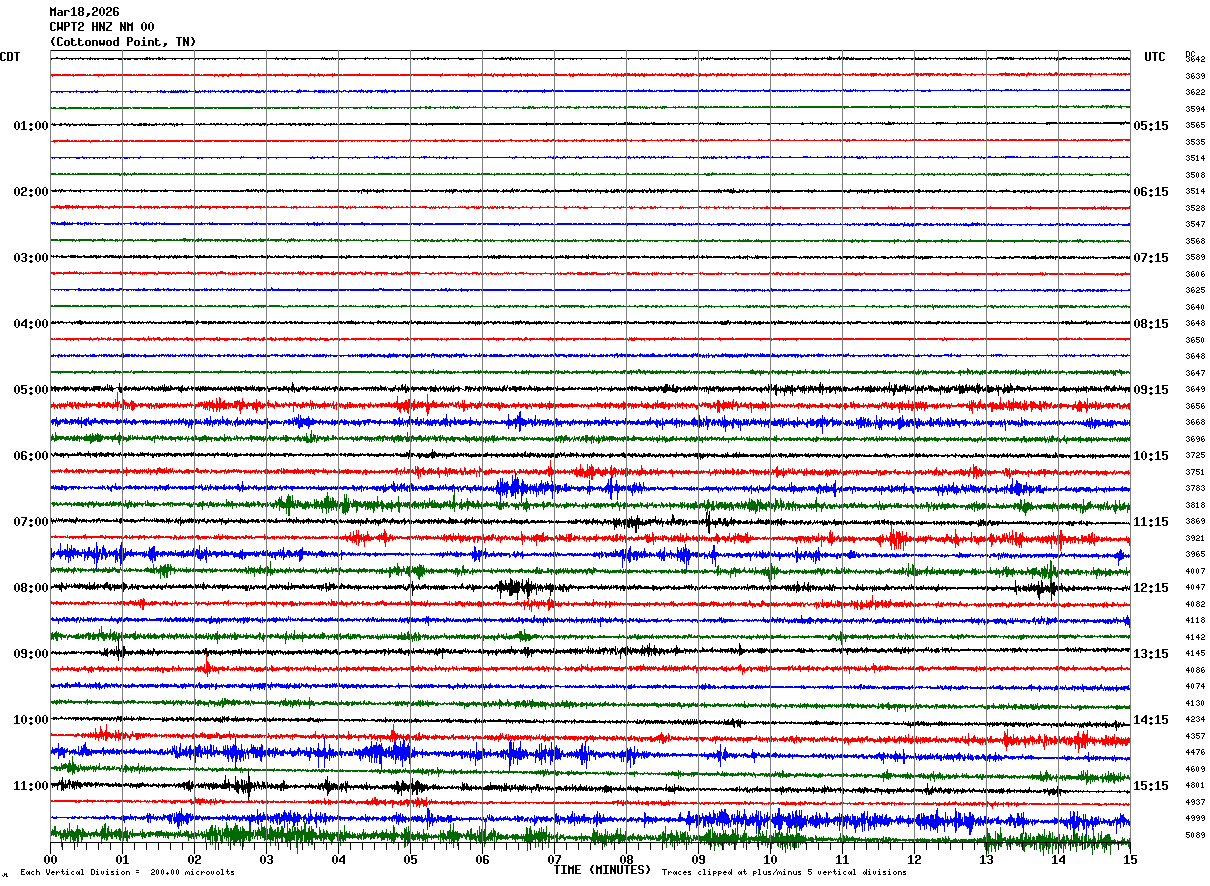Click the '07:15' UTC time label
Viewport: 1210px width, 886px height.
(1151, 258)
